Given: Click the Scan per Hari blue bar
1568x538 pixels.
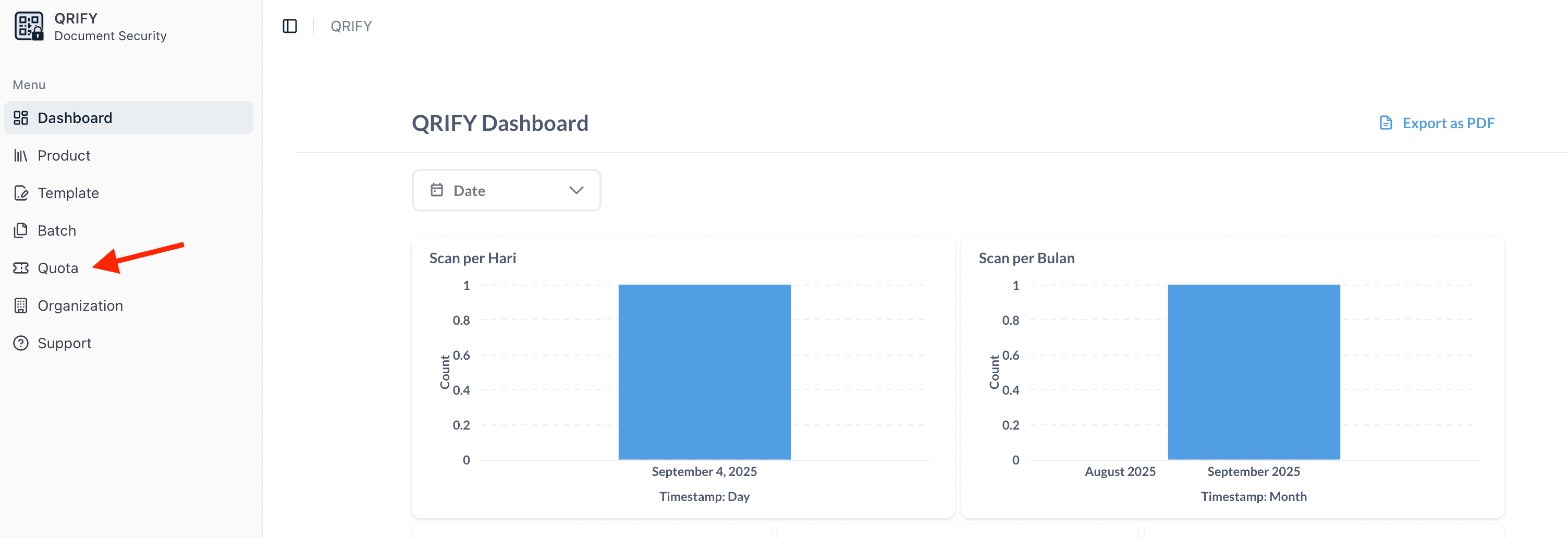Looking at the screenshot, I should (704, 371).
